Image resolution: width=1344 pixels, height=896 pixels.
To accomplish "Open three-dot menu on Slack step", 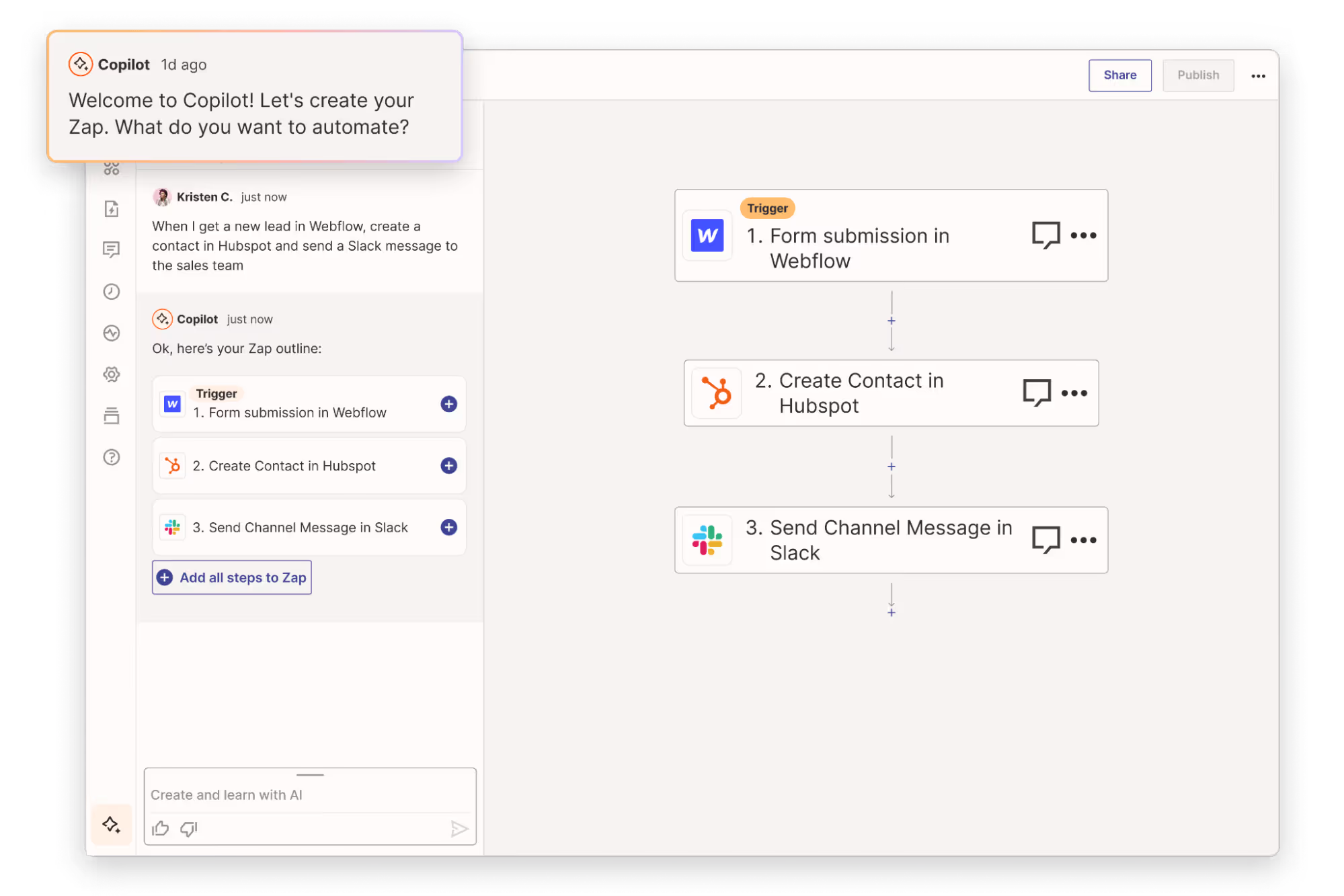I will [x=1084, y=540].
